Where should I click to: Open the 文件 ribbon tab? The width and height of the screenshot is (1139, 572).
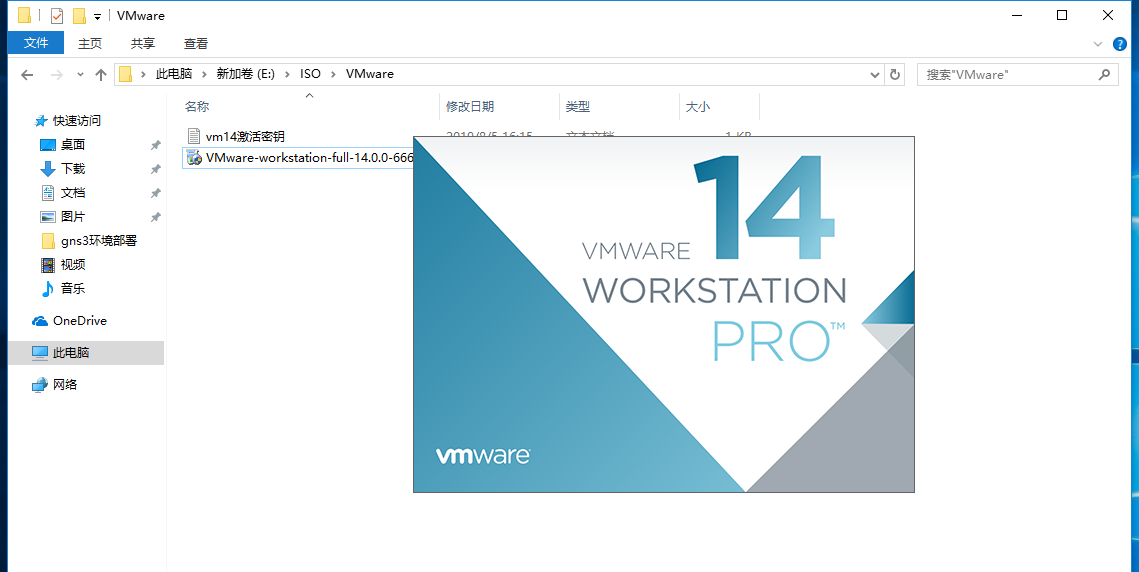[x=36, y=44]
